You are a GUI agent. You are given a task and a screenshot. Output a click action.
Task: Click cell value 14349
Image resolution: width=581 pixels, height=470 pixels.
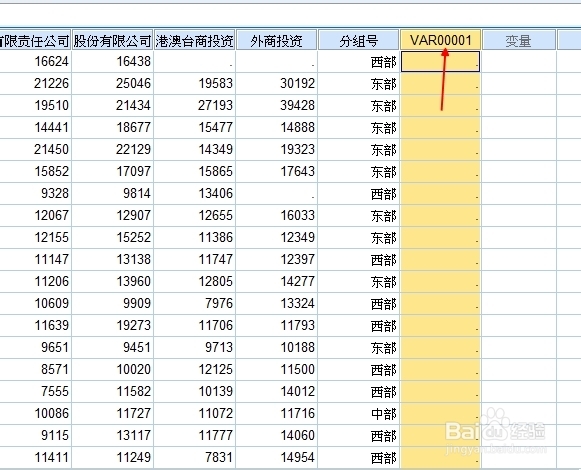[x=216, y=149]
